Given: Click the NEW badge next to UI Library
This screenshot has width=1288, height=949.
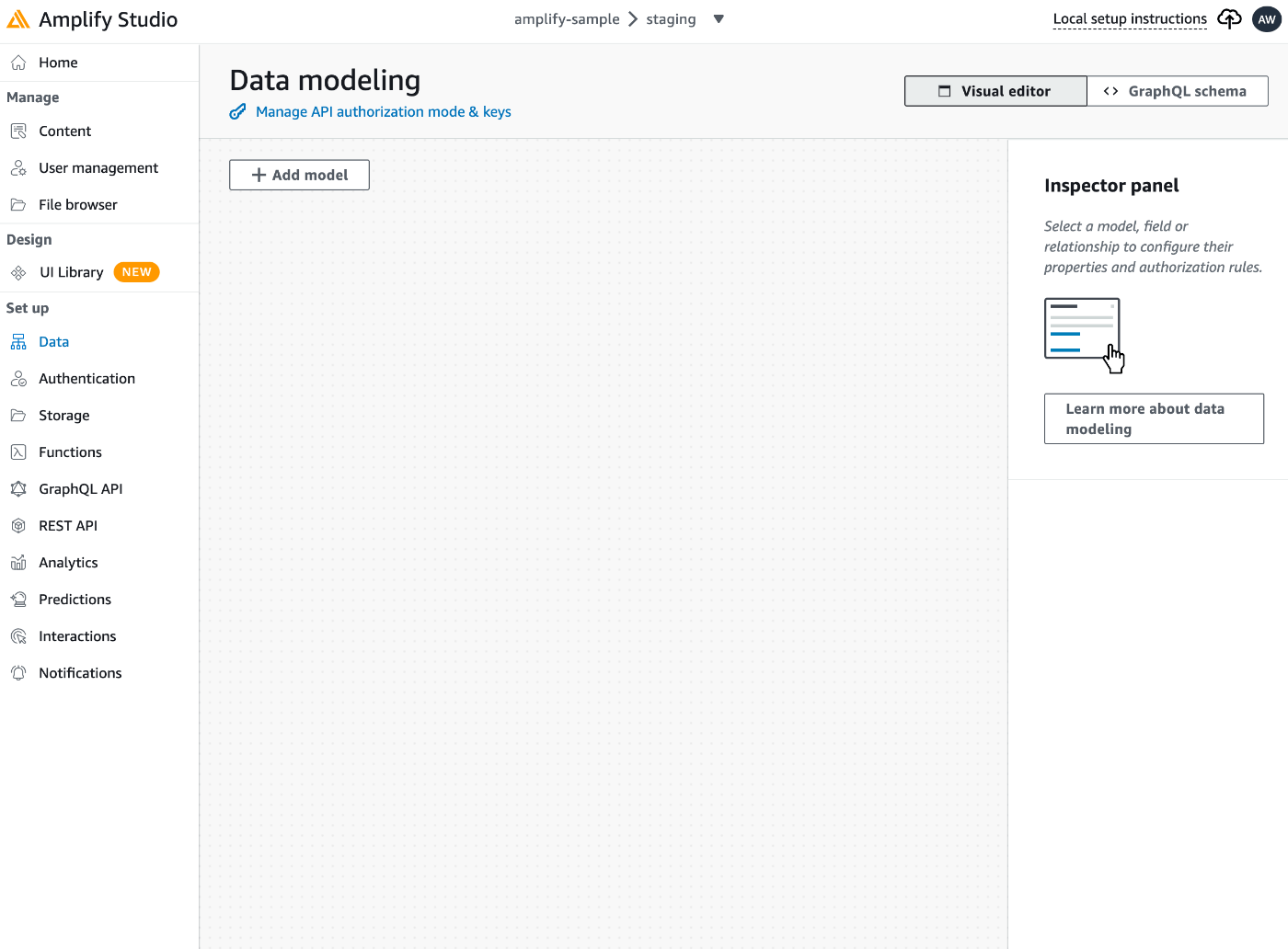Looking at the screenshot, I should [x=136, y=272].
